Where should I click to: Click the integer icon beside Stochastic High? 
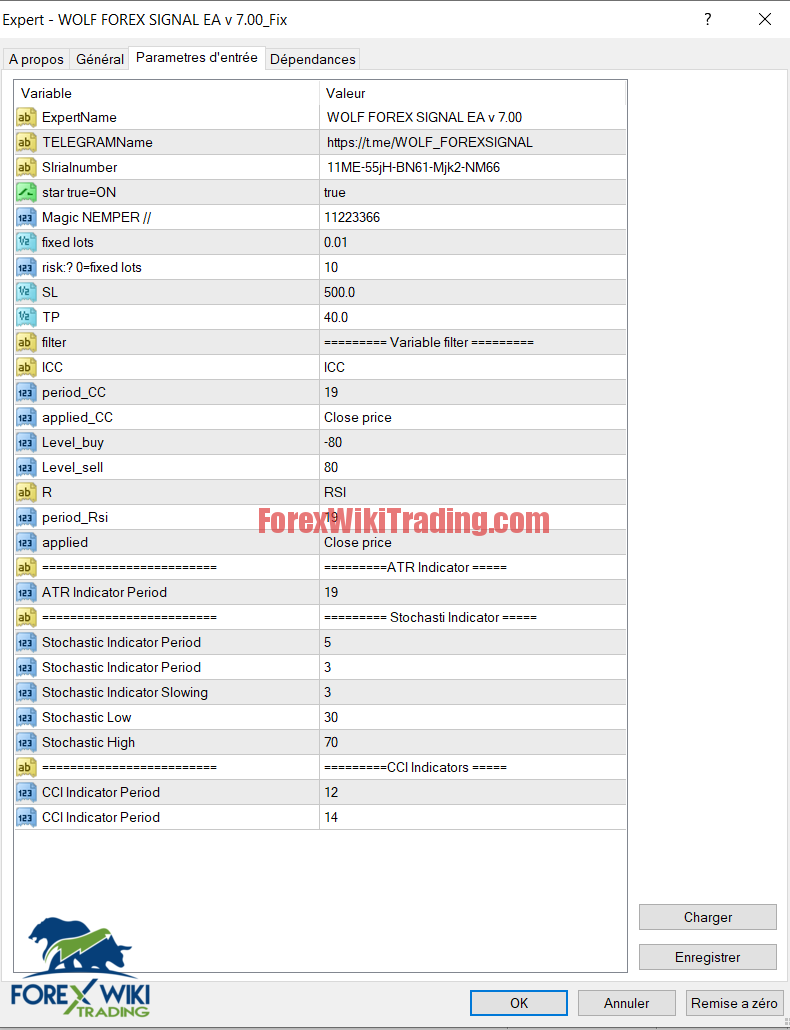tap(26, 742)
